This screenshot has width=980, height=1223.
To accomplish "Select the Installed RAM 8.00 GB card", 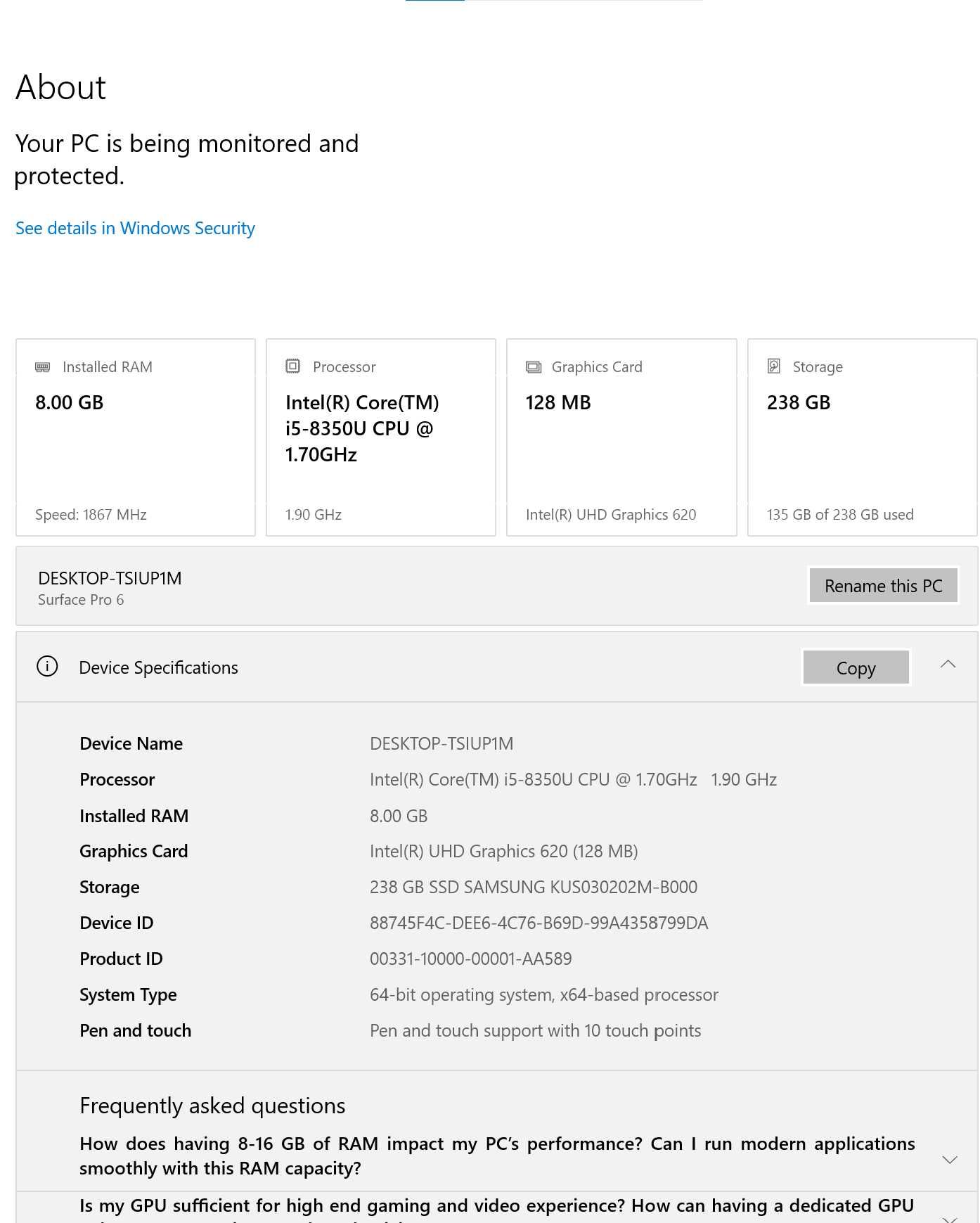I will (x=136, y=437).
